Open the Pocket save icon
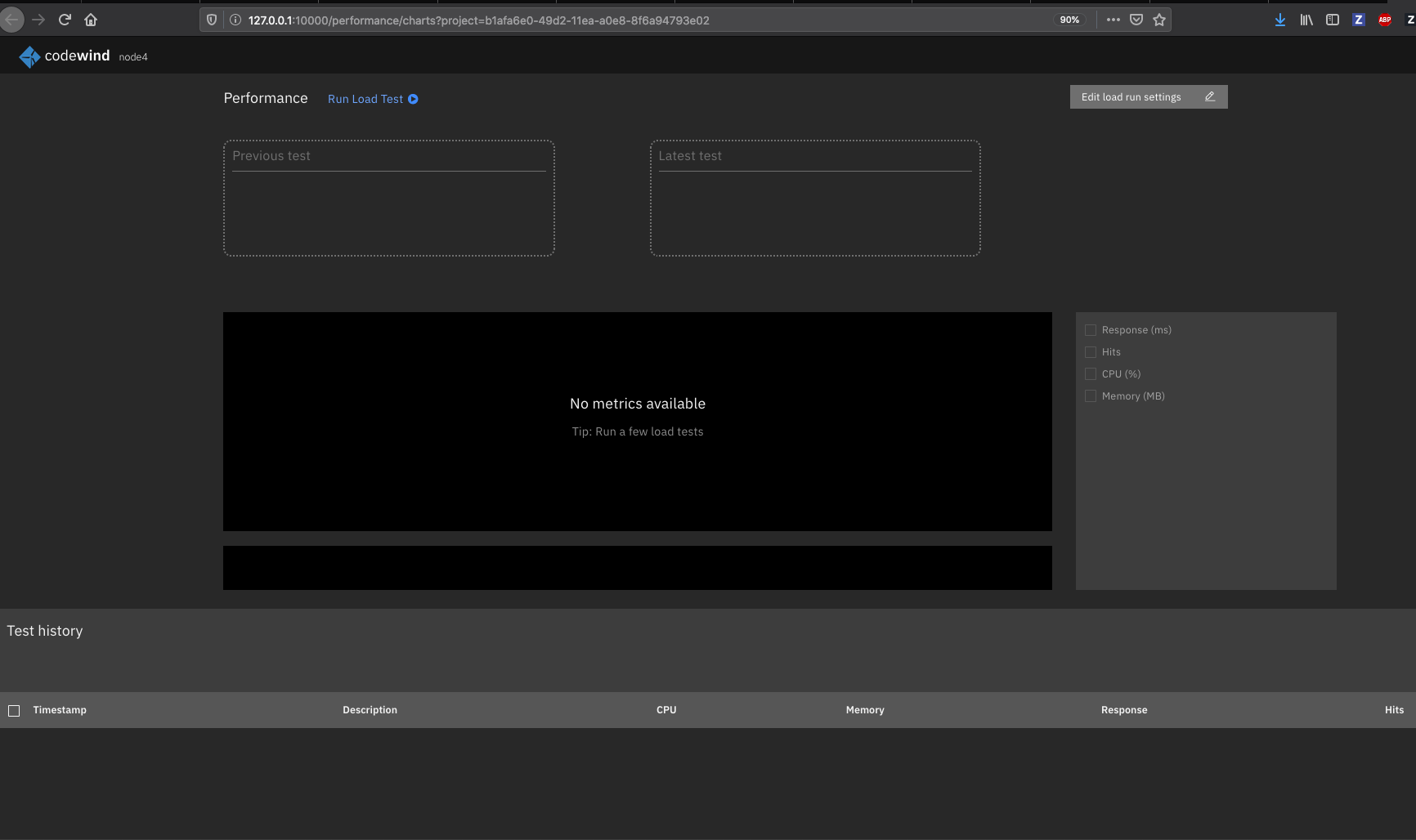 [1136, 19]
